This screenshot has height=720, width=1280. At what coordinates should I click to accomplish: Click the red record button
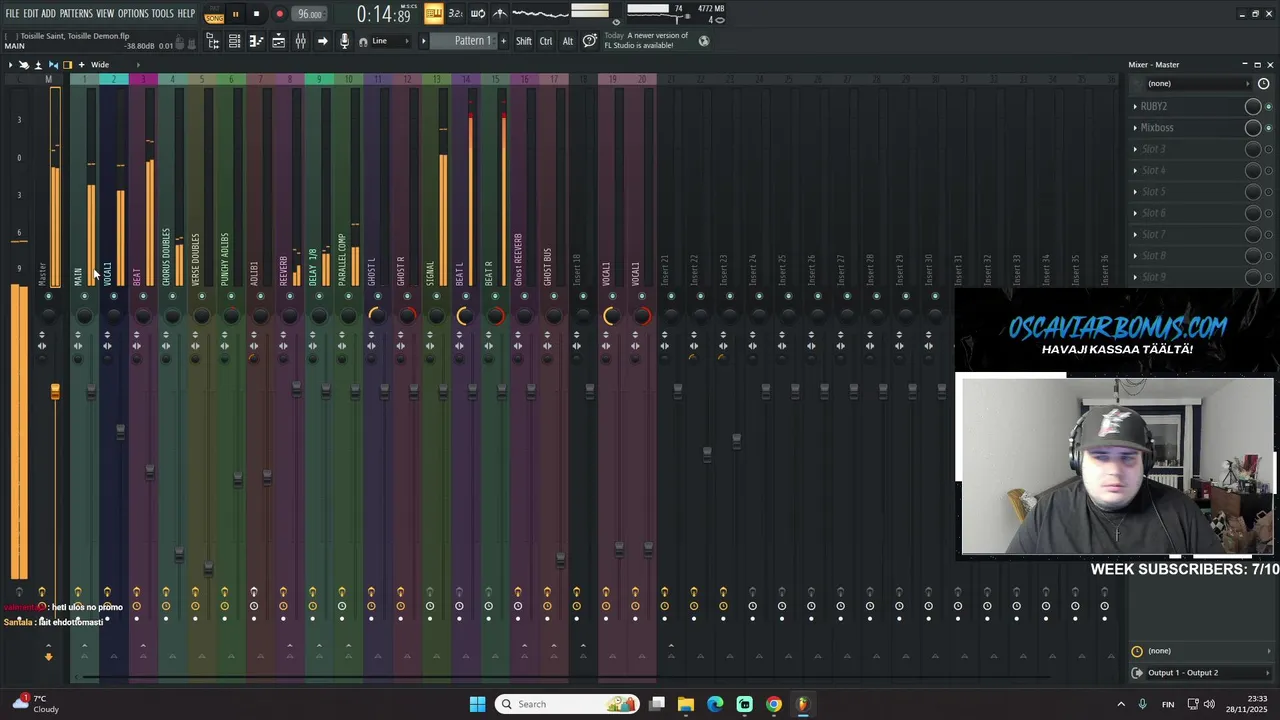[279, 14]
